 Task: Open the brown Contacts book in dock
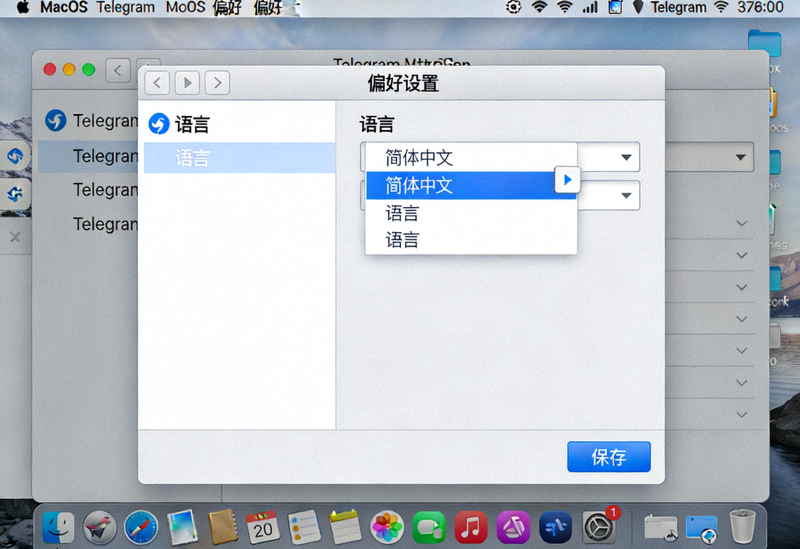223,527
